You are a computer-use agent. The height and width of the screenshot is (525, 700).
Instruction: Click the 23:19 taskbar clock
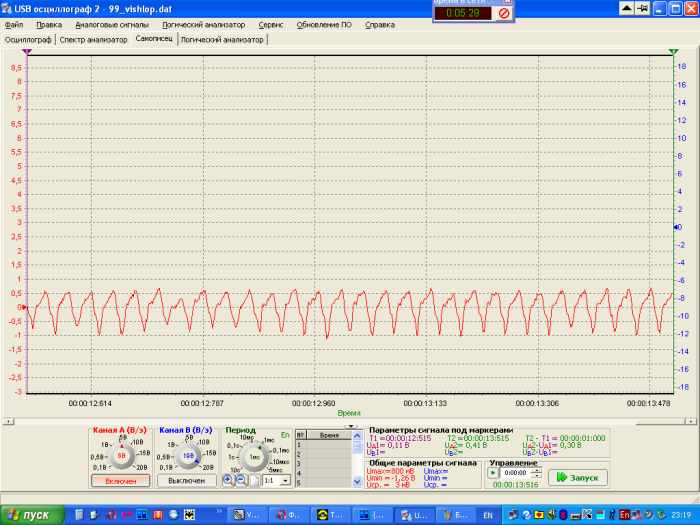point(682,515)
